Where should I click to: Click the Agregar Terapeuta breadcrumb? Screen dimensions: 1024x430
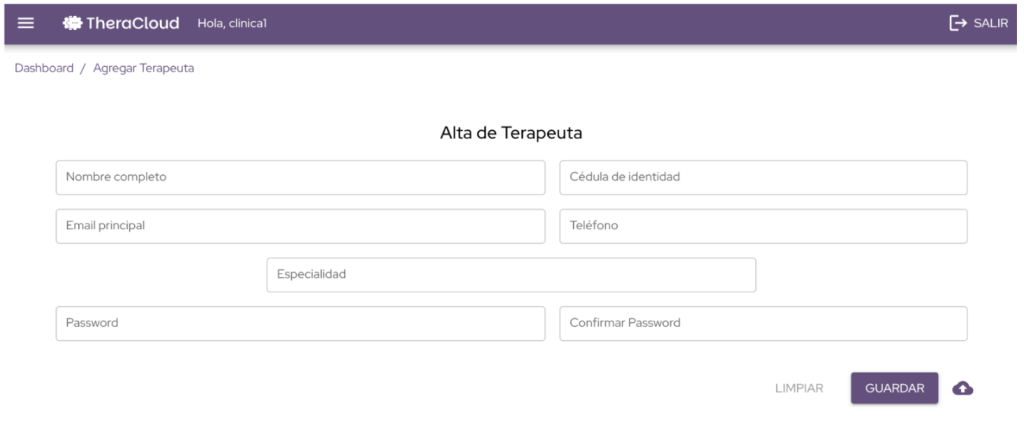click(143, 68)
